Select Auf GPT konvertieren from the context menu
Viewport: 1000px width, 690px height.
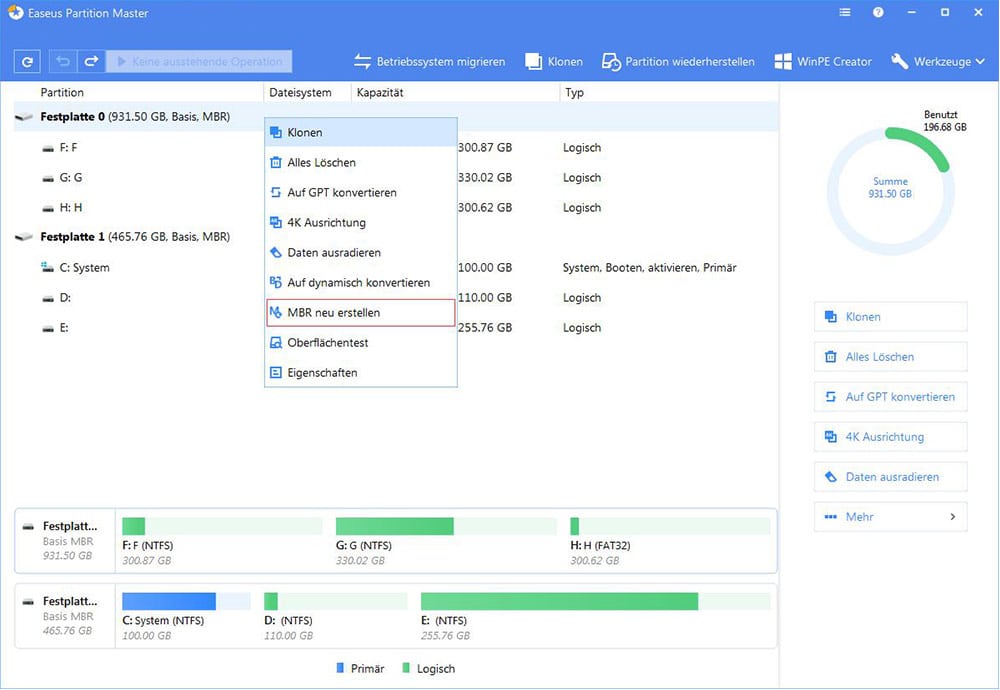tap(335, 192)
